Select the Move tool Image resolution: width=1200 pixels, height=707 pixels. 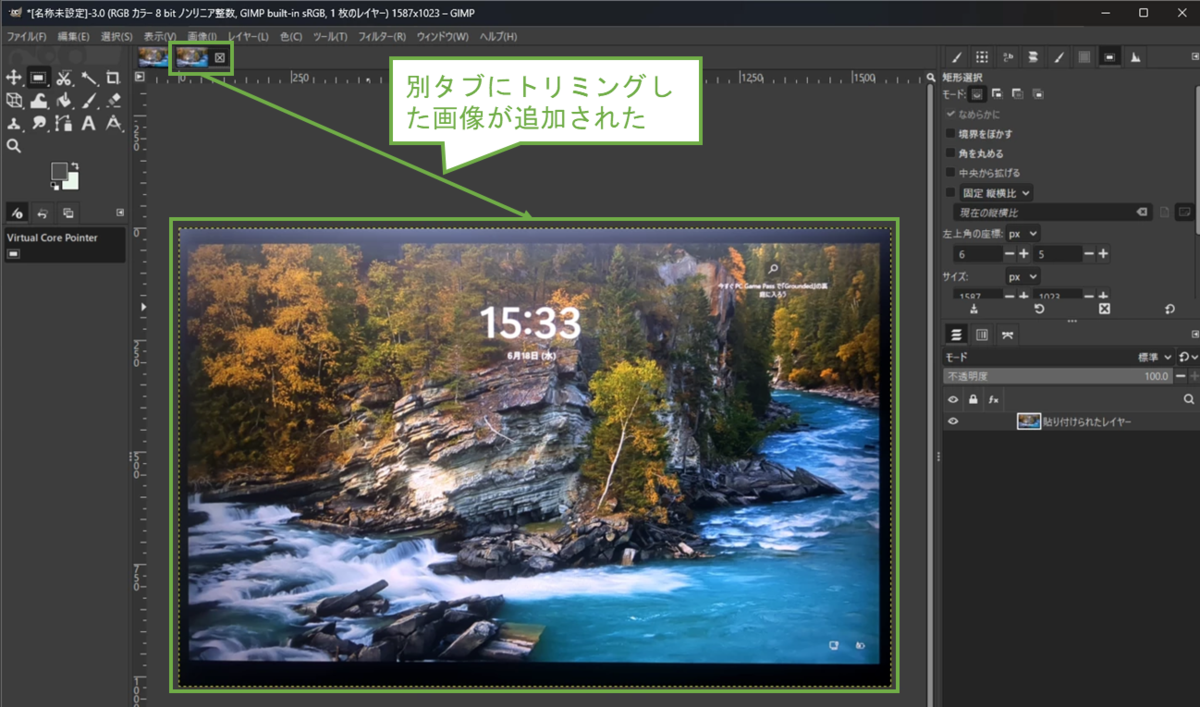tap(14, 77)
